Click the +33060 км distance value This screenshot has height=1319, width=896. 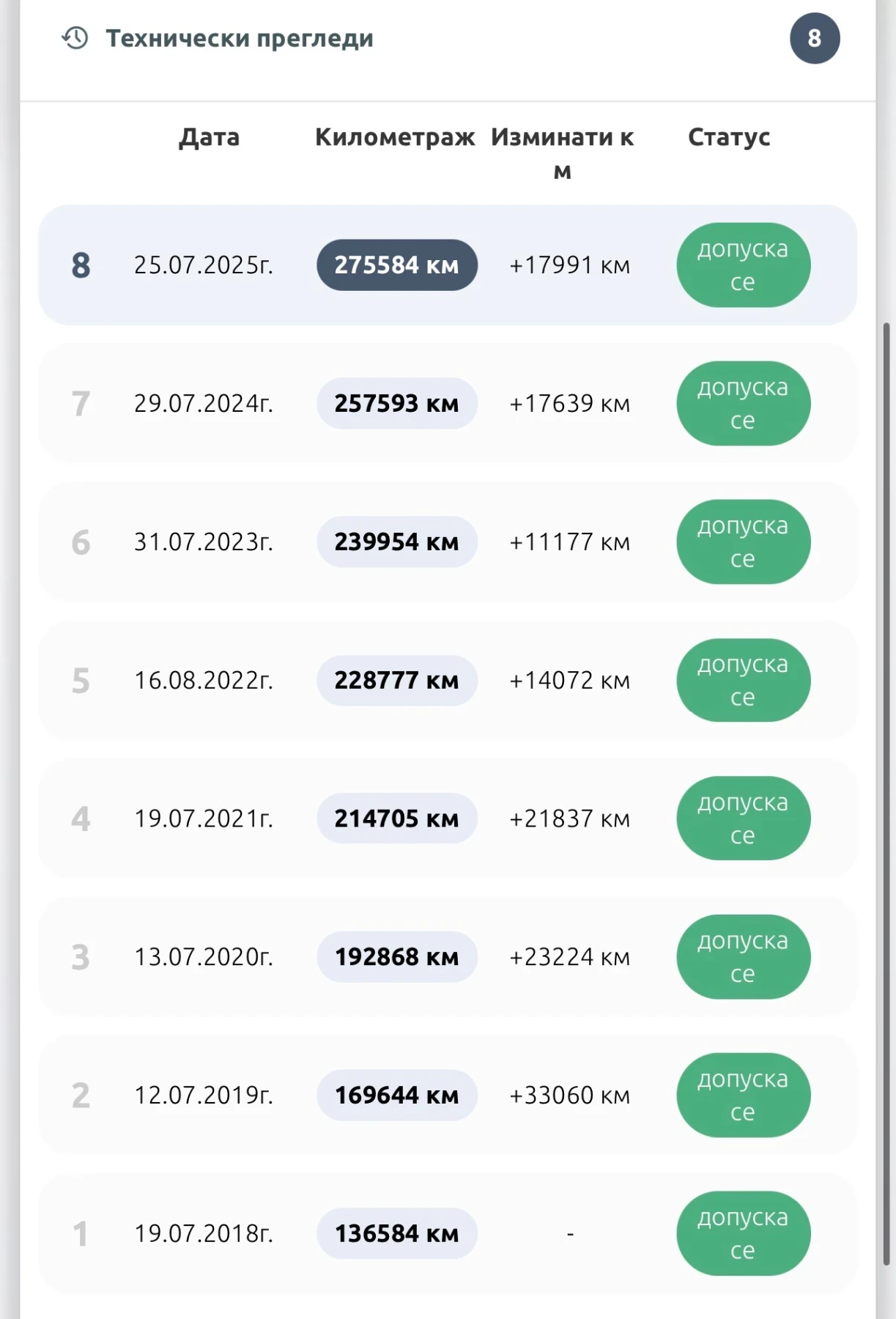(570, 1096)
